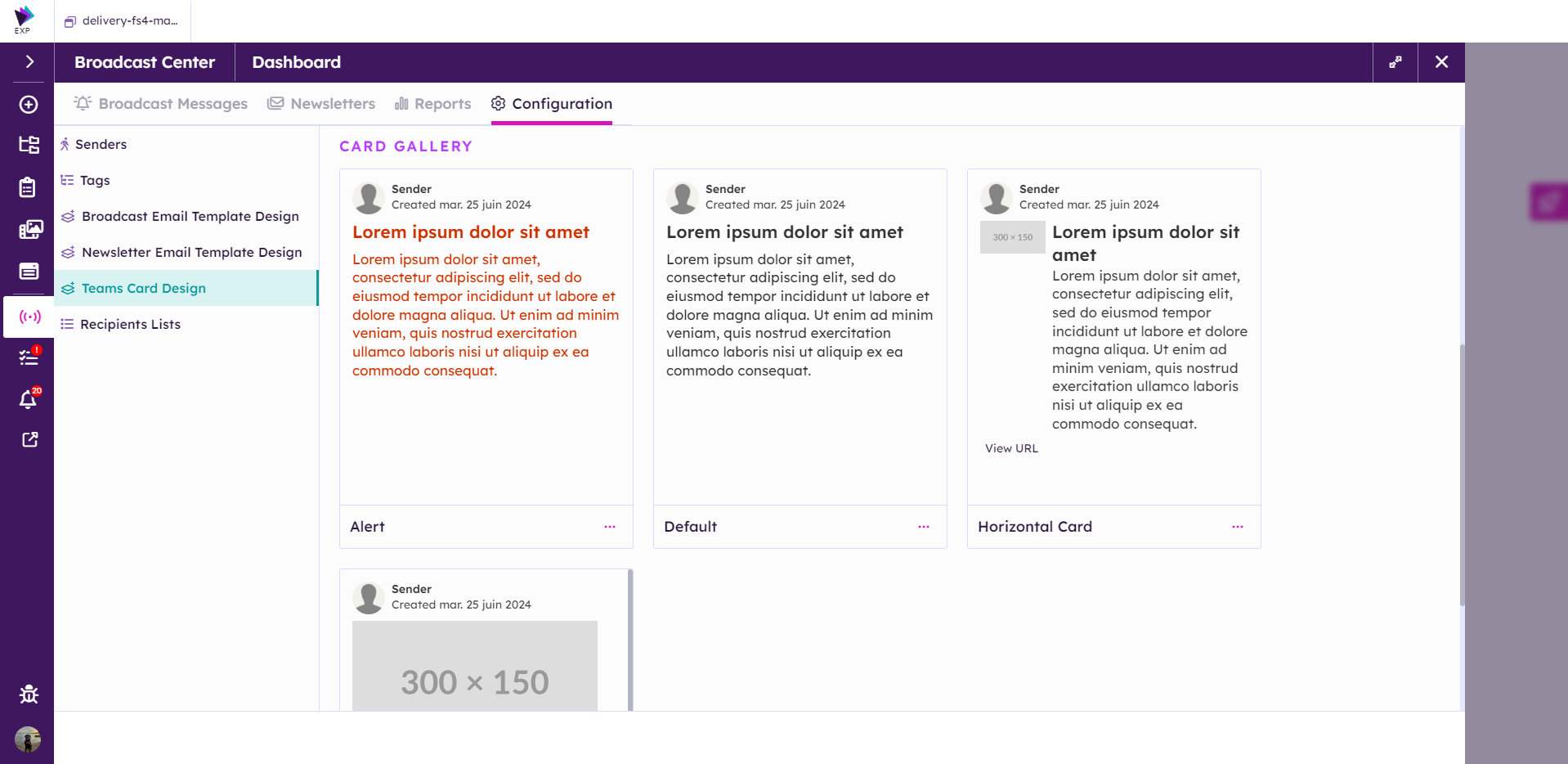Open Broadcast Email Template Design
The height and width of the screenshot is (764, 1568).
tap(190, 216)
